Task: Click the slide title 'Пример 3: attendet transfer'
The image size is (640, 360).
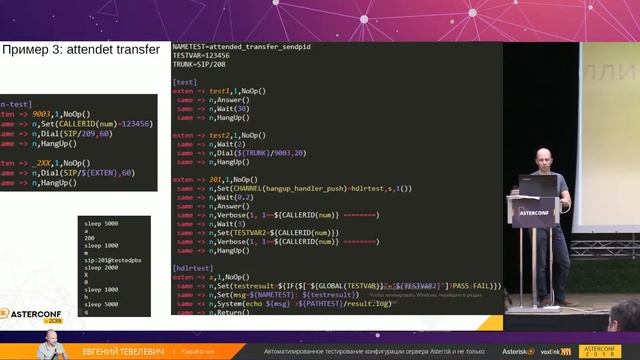Action: point(81,50)
